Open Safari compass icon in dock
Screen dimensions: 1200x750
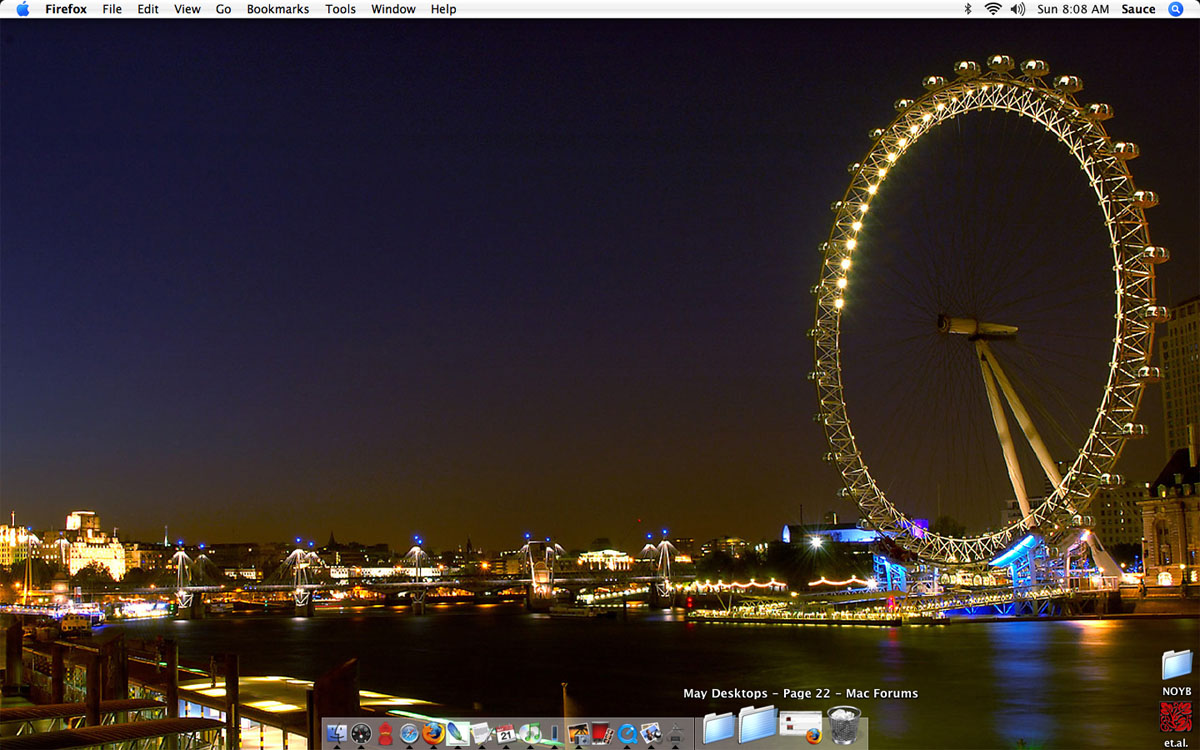409,734
